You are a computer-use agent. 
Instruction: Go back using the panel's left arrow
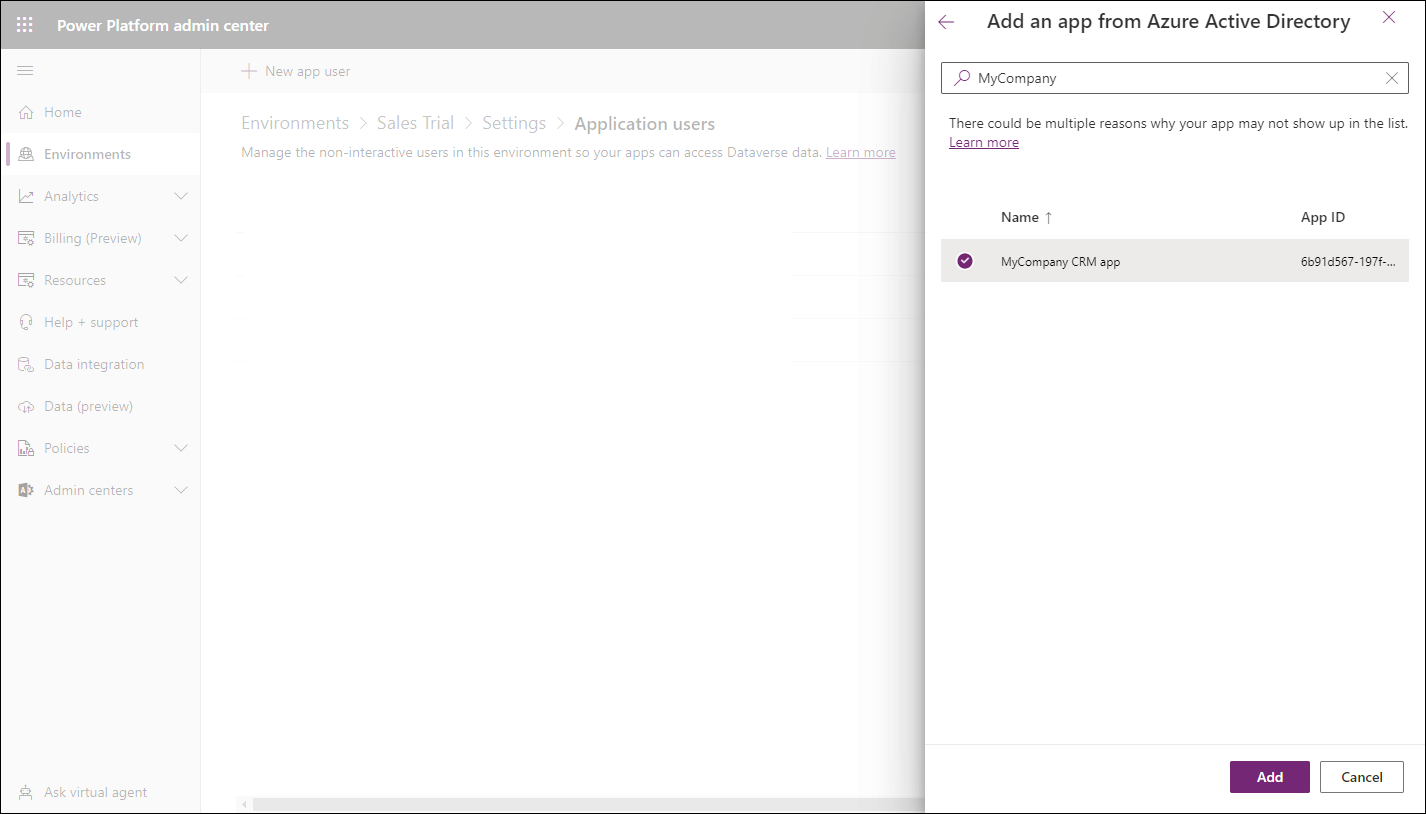click(x=946, y=22)
